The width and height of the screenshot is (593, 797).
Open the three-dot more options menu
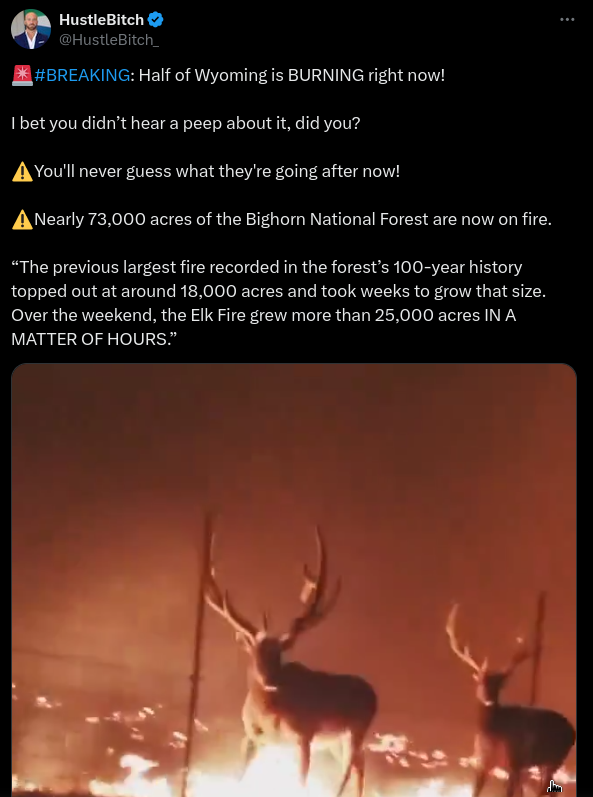click(567, 19)
